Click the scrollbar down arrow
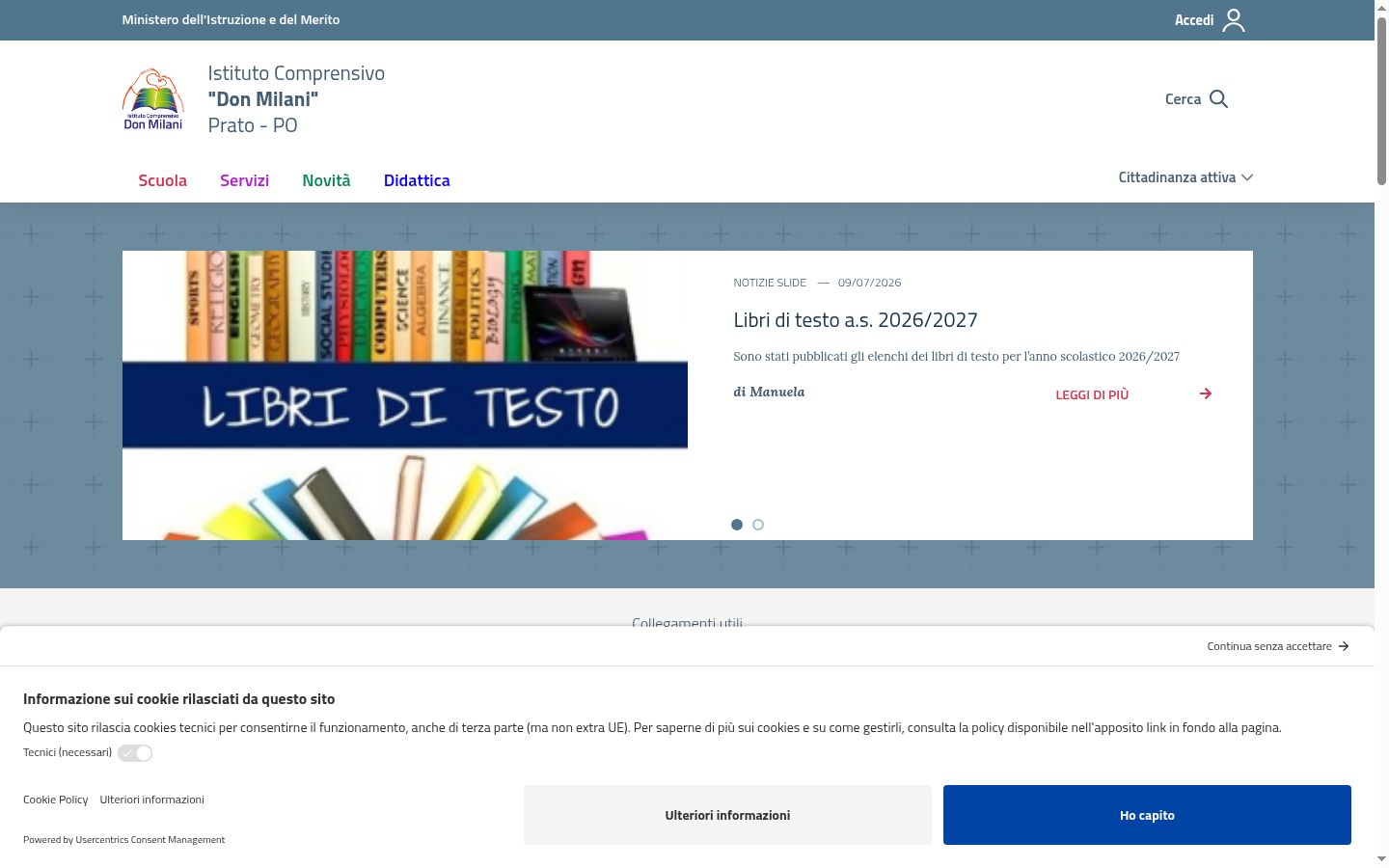 click(x=1381, y=858)
